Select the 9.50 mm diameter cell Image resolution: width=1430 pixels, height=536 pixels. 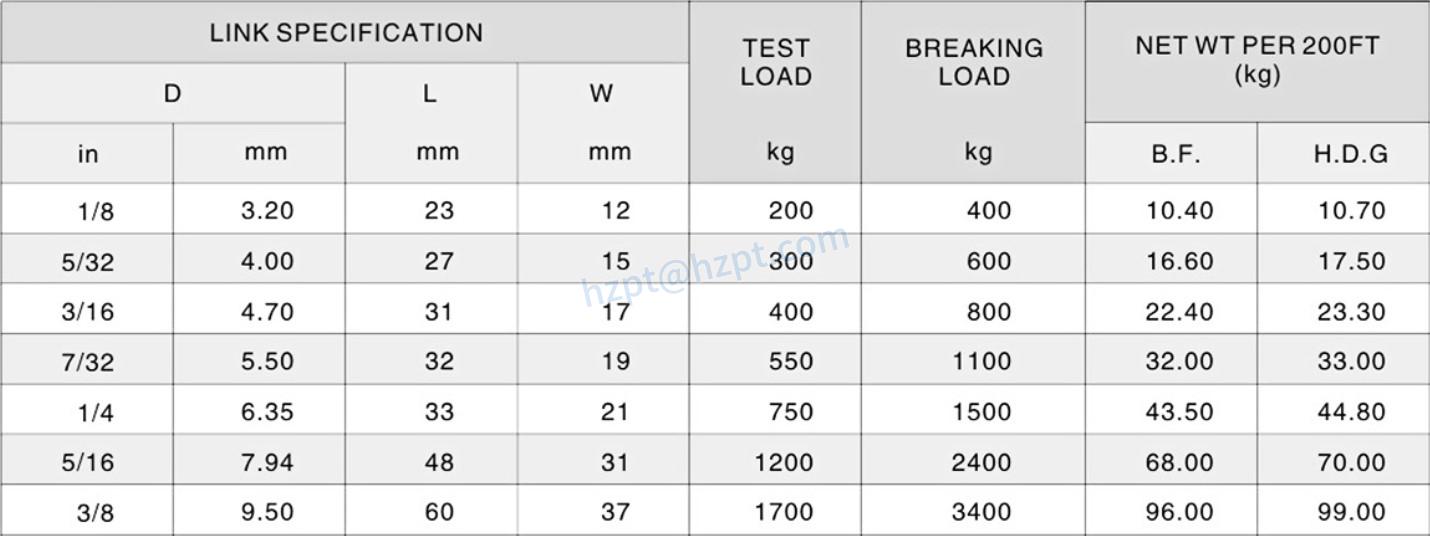[267, 512]
